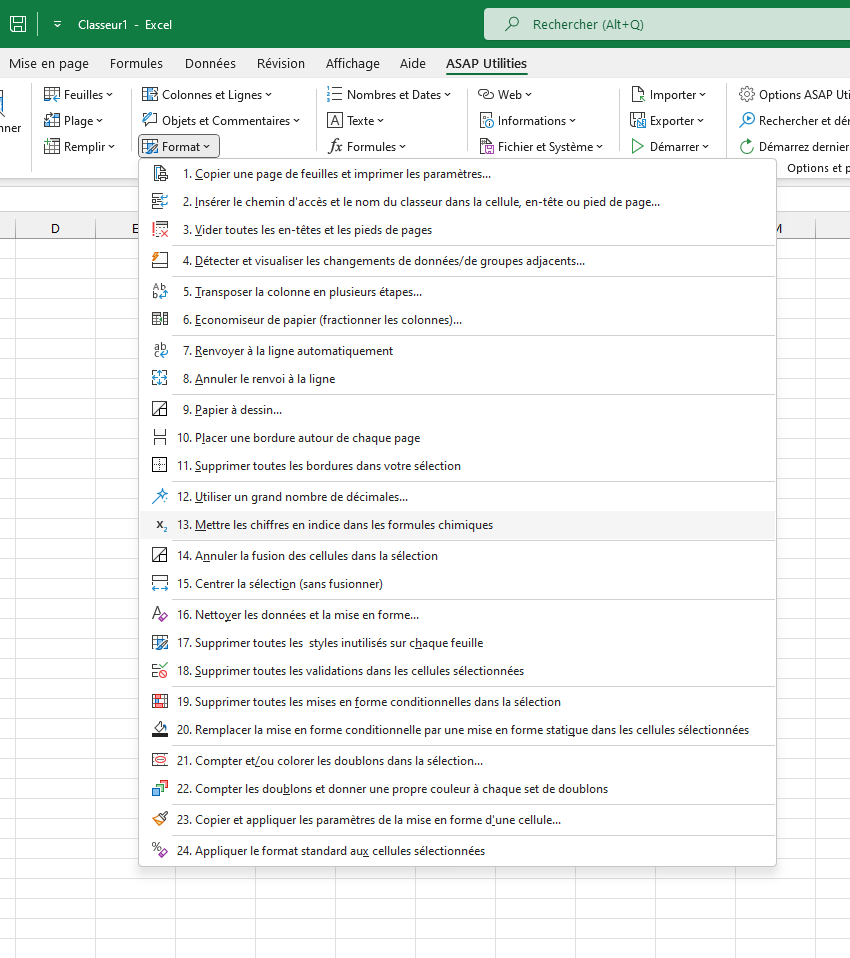Click the unmerge cells icon, item 14

click(x=160, y=555)
